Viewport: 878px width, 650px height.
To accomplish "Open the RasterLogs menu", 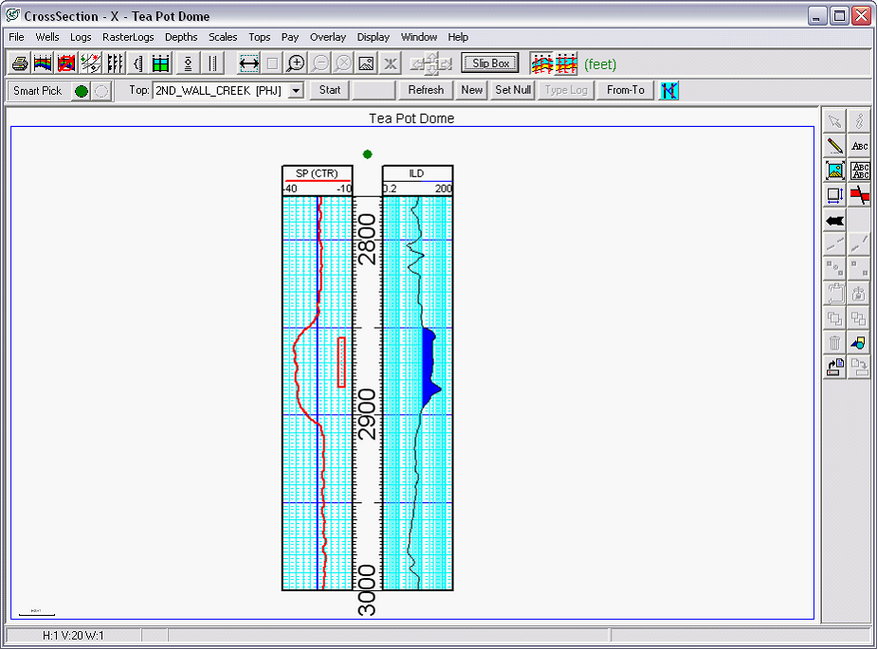I will click(x=128, y=37).
